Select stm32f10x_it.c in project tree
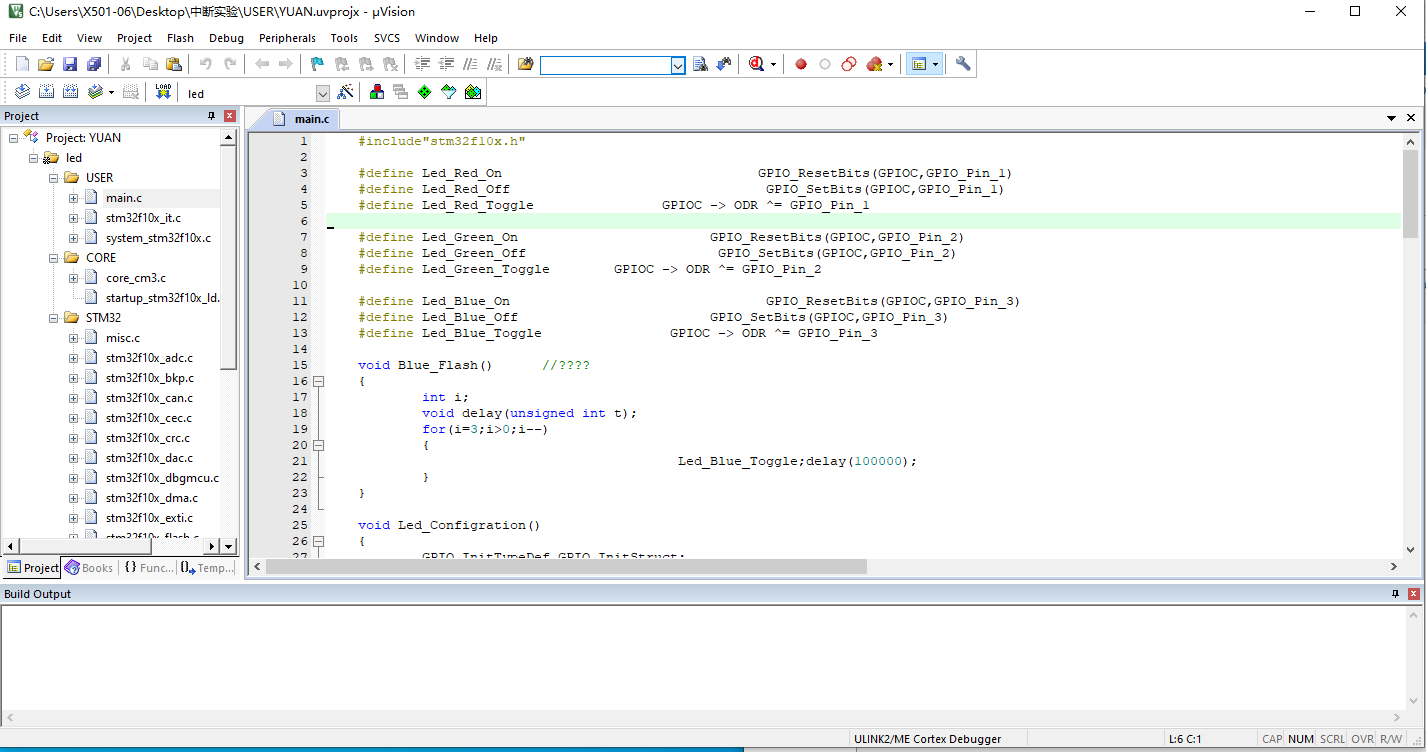 coord(143,218)
